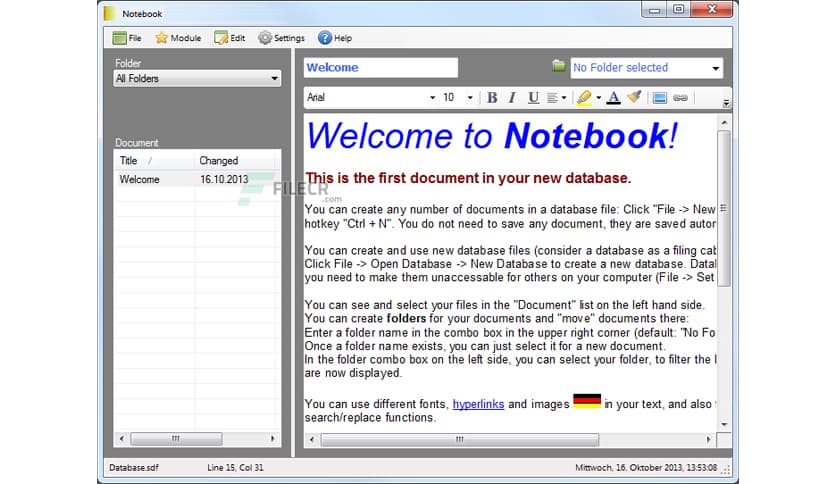Screen dimensions: 836x484
Task: Open the Edit menu
Action: coord(230,38)
